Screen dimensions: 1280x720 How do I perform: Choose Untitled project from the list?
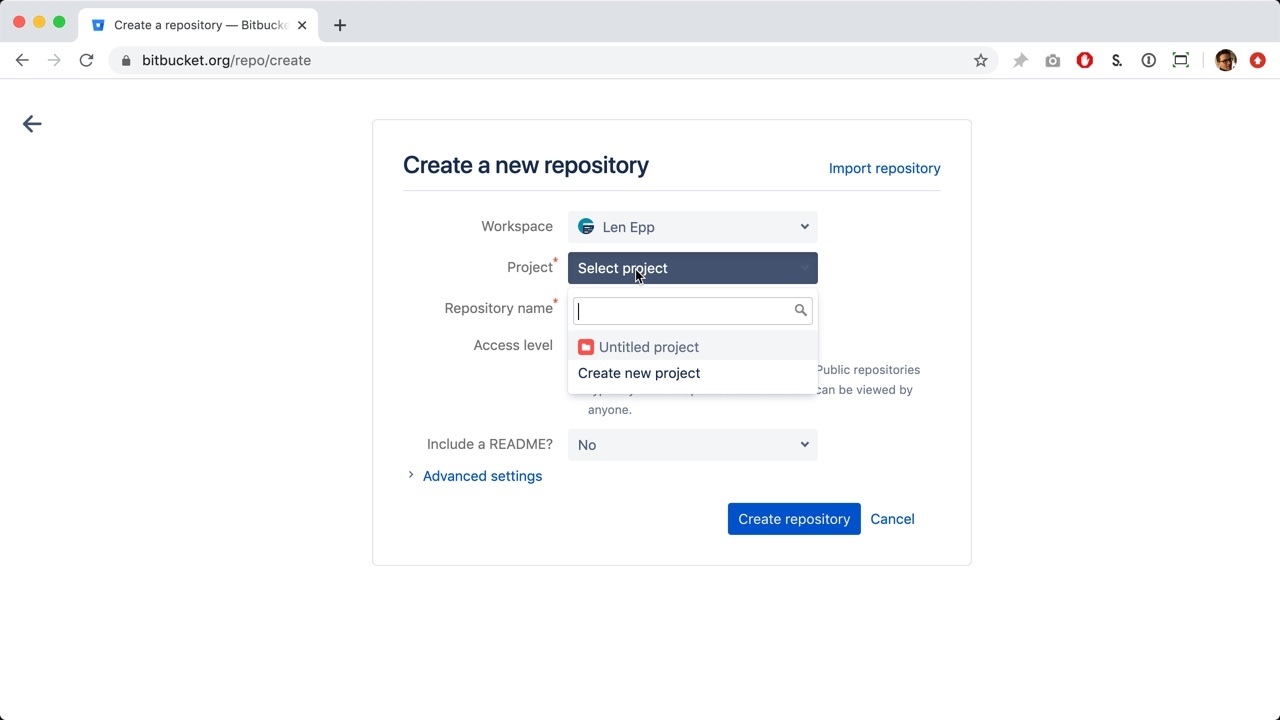click(x=649, y=347)
